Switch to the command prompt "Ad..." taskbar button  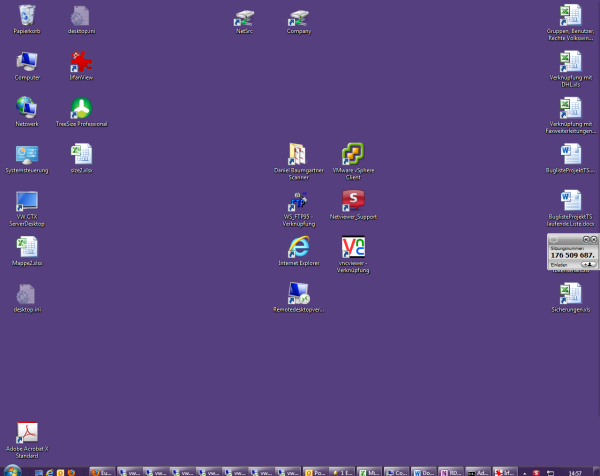(478, 472)
